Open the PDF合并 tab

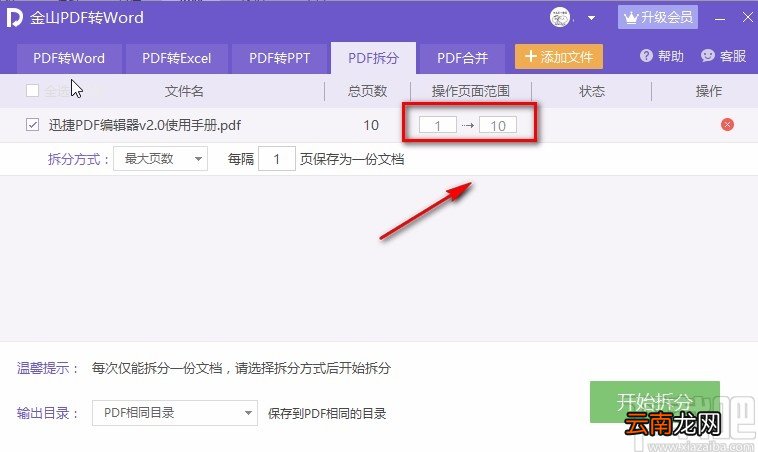462,58
